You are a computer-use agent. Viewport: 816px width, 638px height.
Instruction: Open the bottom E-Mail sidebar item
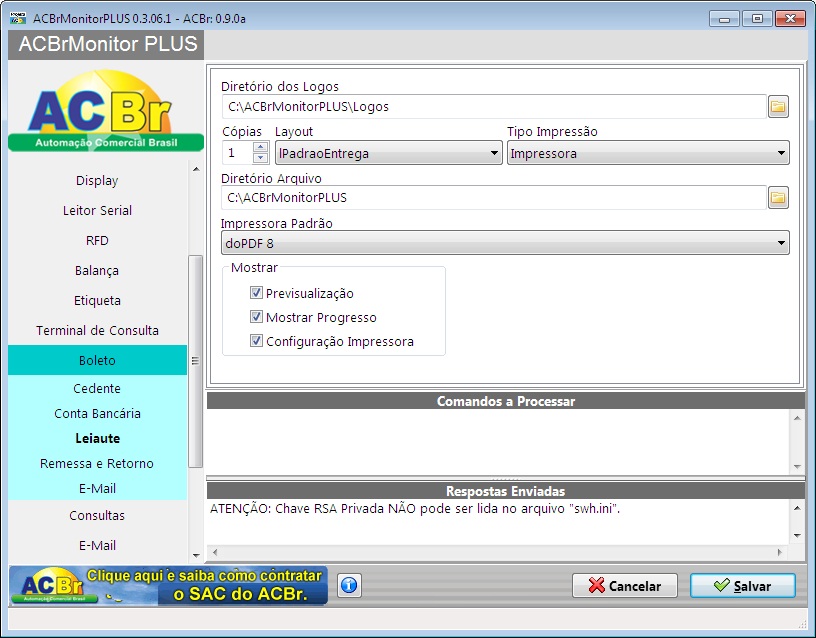point(97,545)
